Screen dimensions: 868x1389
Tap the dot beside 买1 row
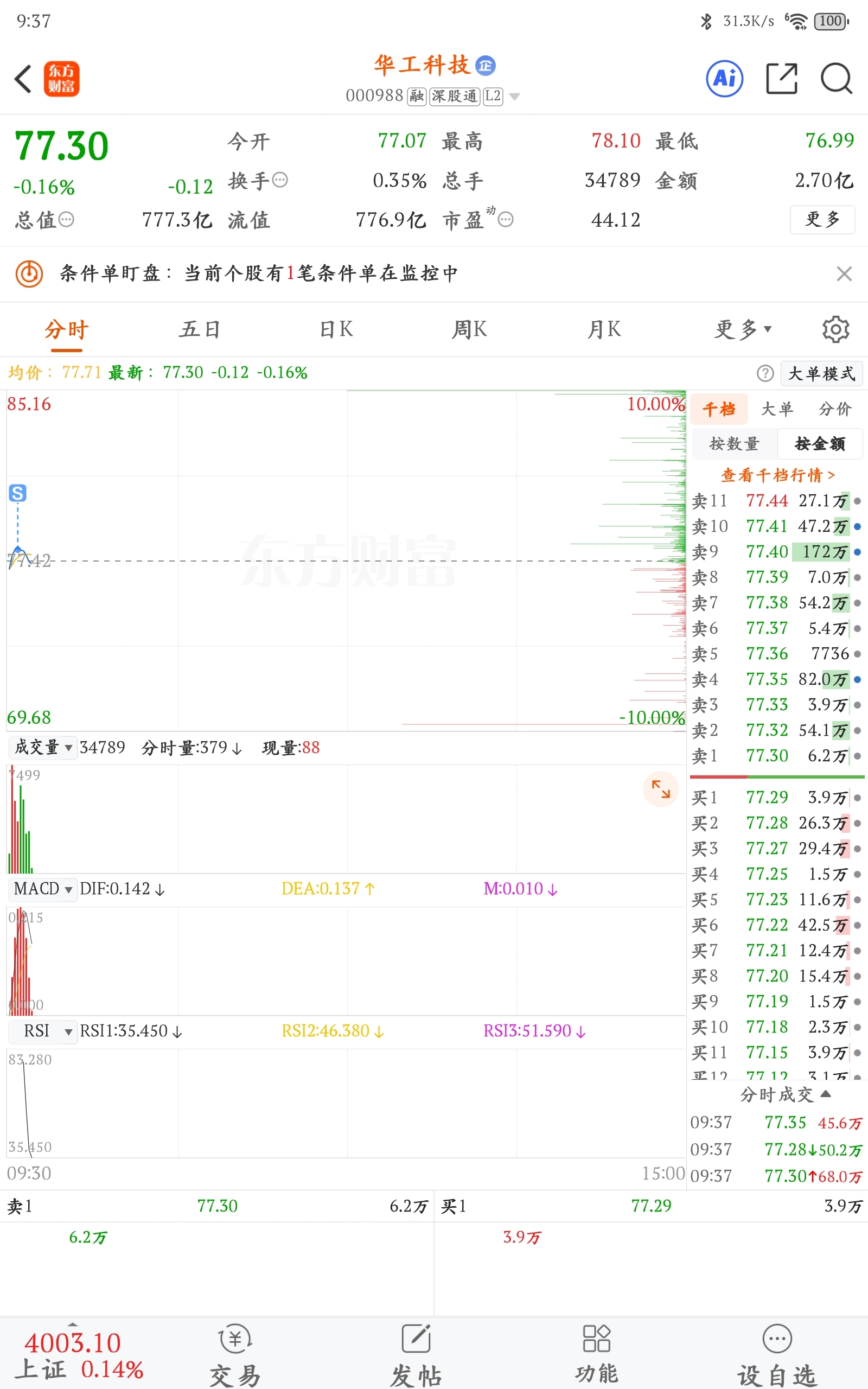click(x=857, y=797)
